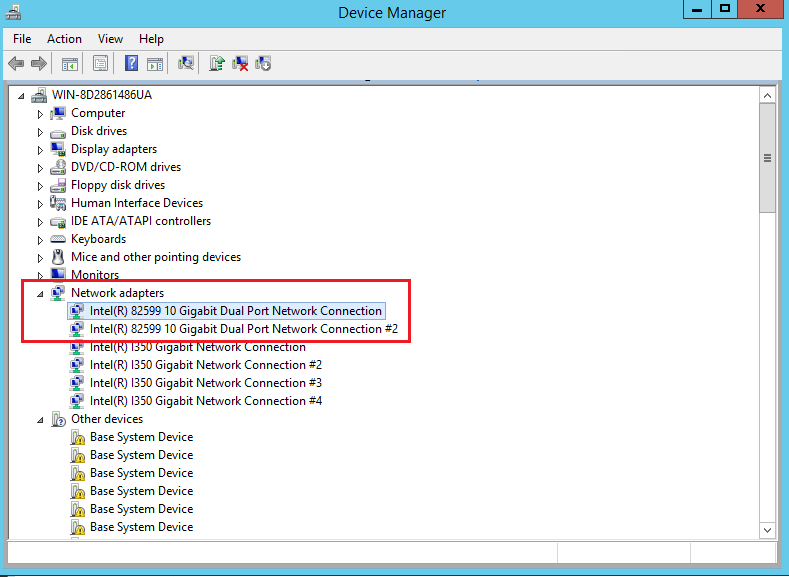Screen dimensions: 789x577
Task: Collapse the Network adapters category
Action: [40, 294]
